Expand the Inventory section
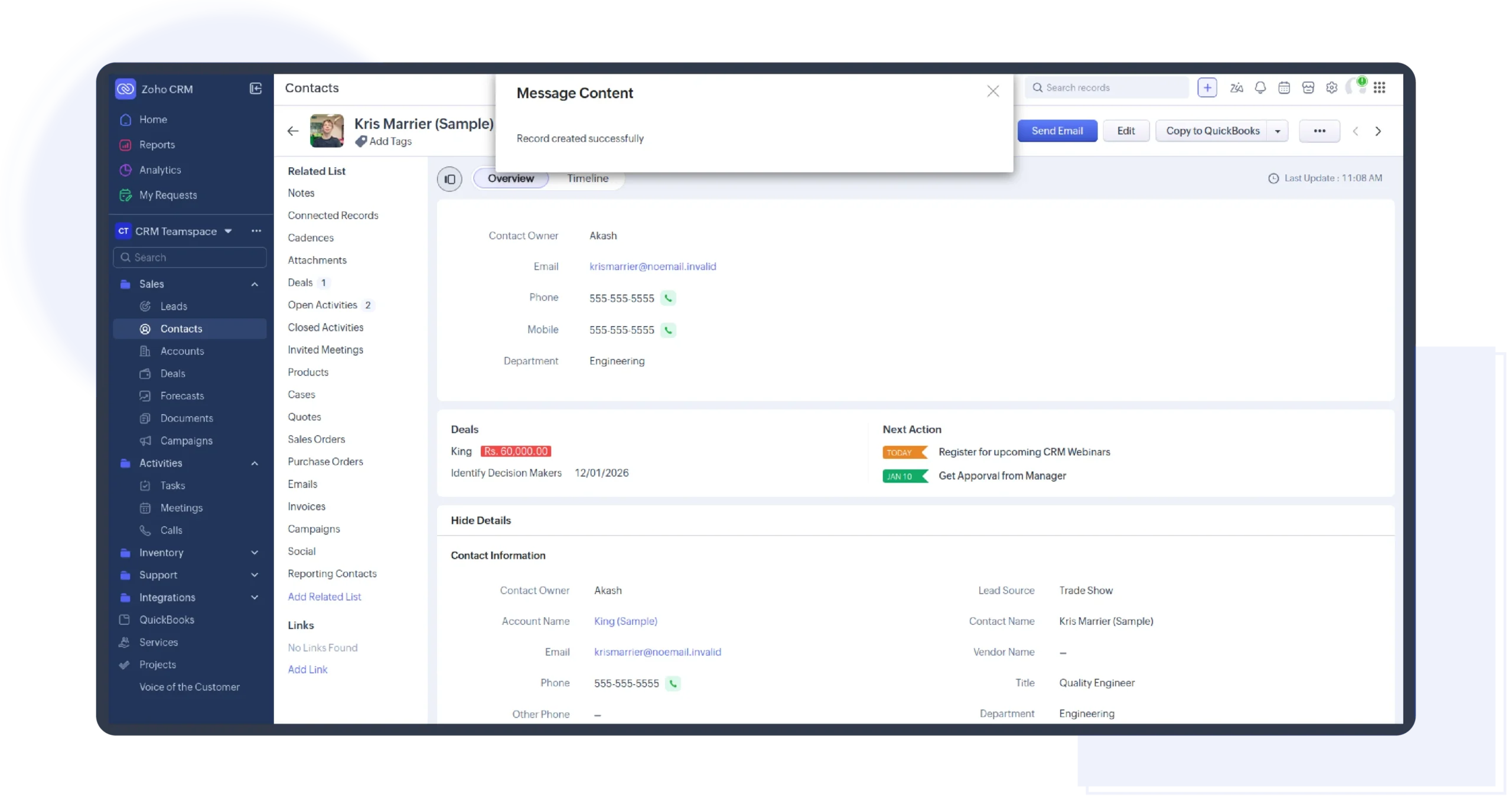Image resolution: width=1512 pixels, height=798 pixels. [255, 552]
